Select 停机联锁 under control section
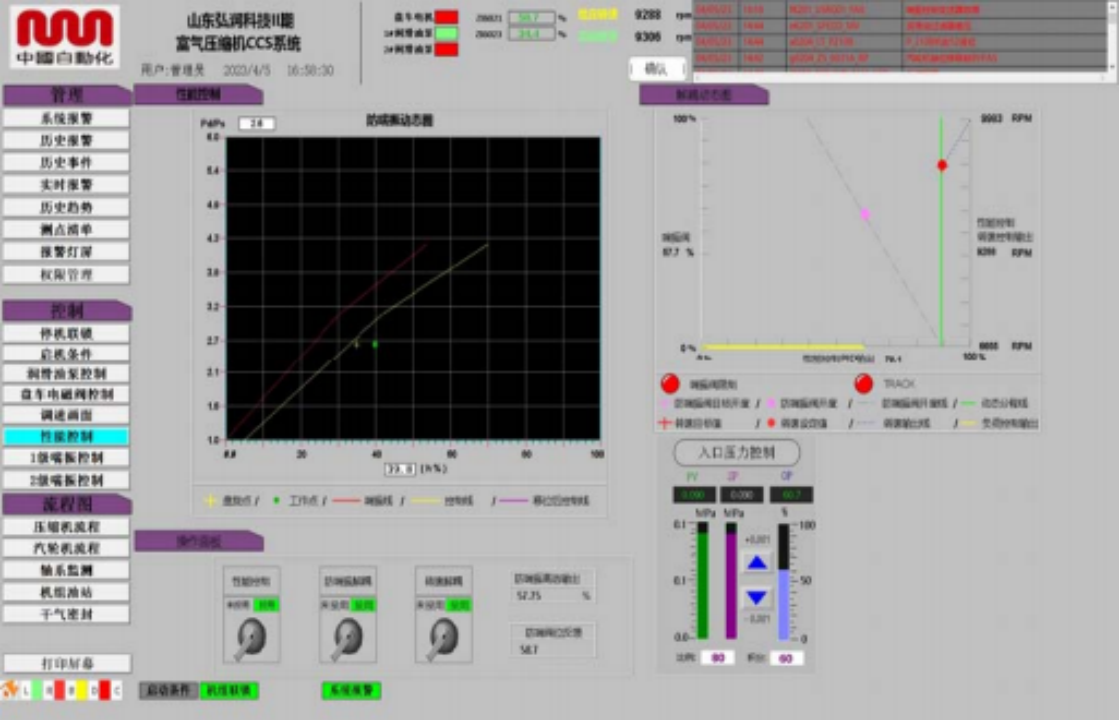 pyautogui.click(x=66, y=333)
